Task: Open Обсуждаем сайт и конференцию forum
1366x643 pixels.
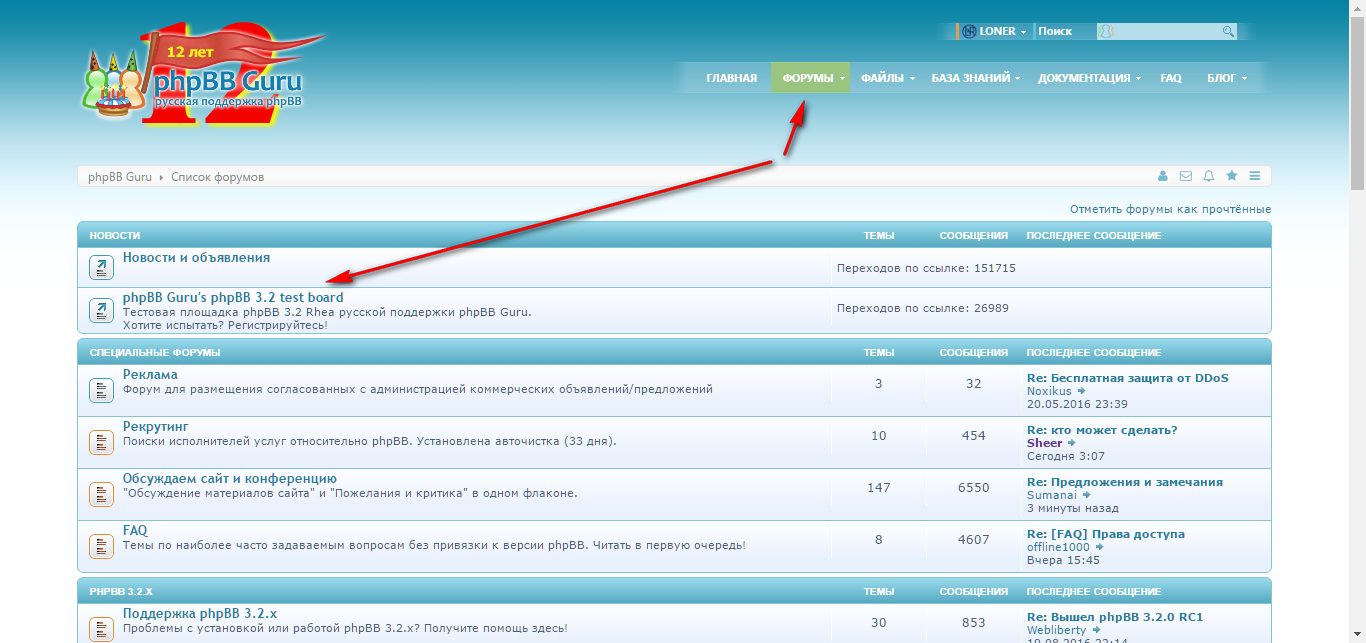Action: click(230, 478)
